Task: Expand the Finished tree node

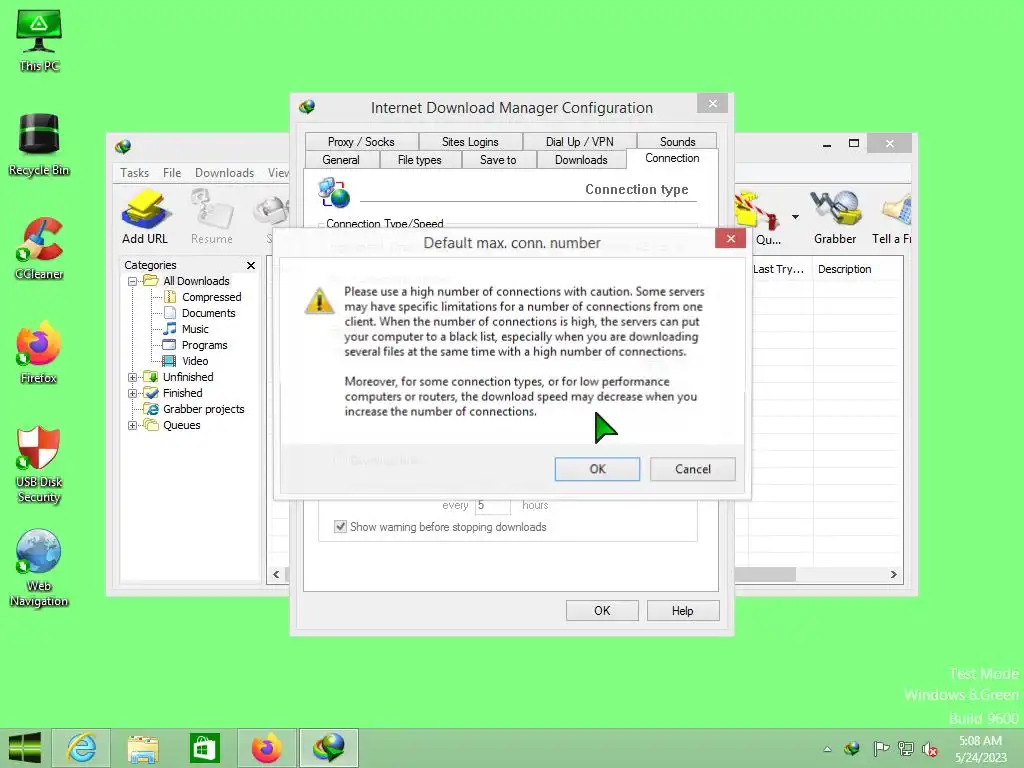Action: (x=132, y=394)
